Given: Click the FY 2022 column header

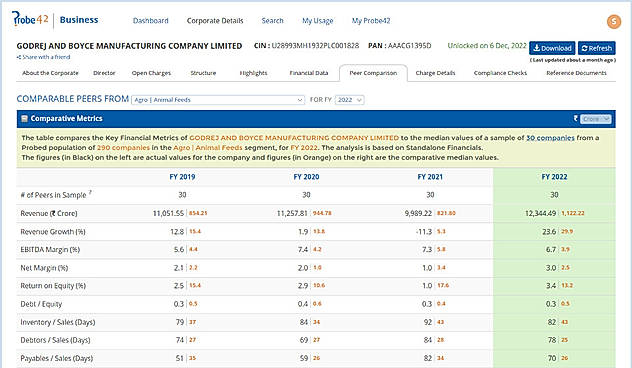Looking at the screenshot, I should click(554, 177).
